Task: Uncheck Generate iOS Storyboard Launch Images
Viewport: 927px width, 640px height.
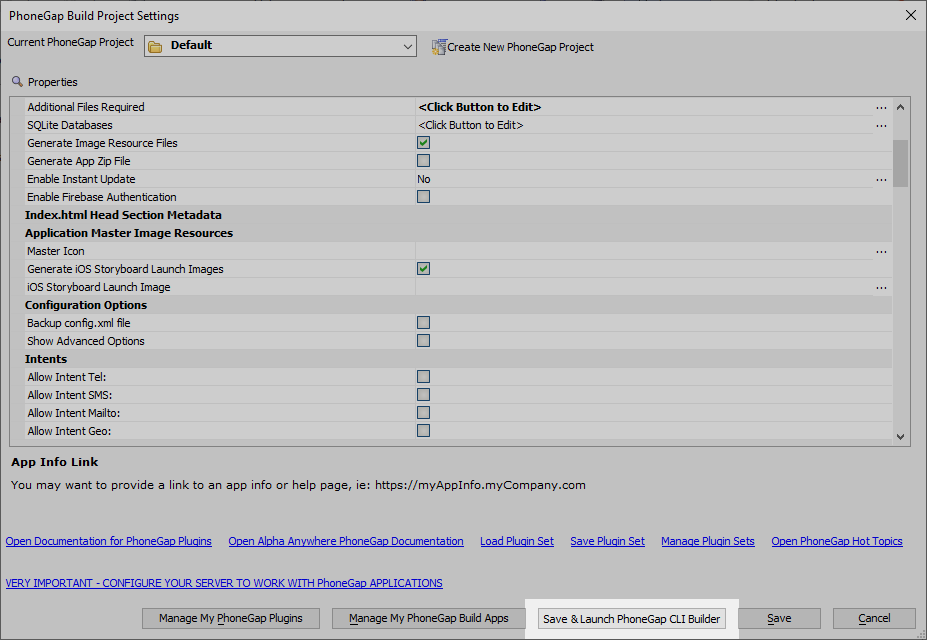Action: (423, 268)
